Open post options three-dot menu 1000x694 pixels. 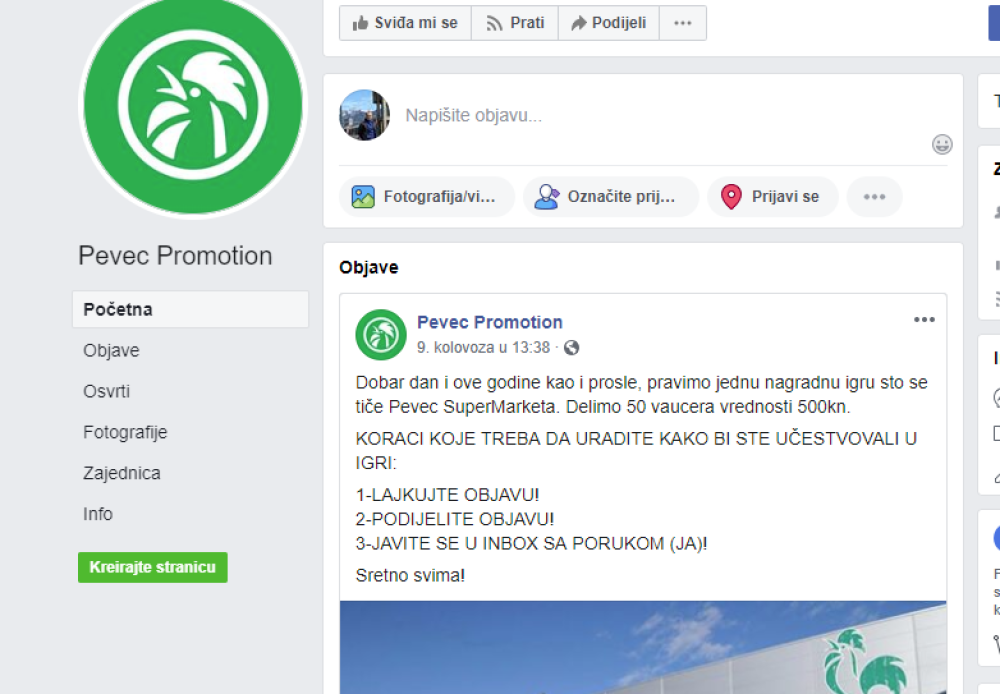point(924,320)
